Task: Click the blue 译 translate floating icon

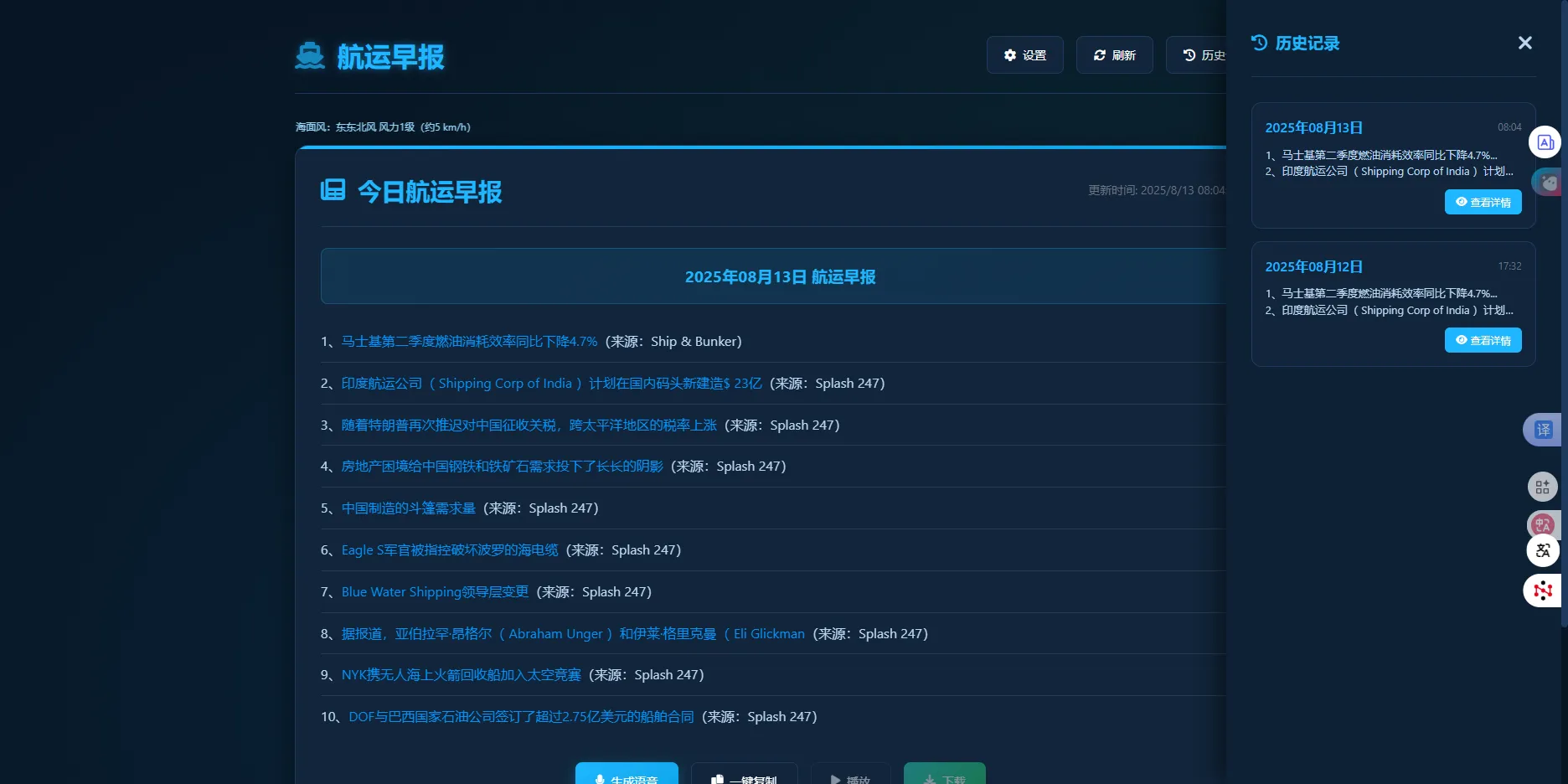Action: pyautogui.click(x=1543, y=430)
